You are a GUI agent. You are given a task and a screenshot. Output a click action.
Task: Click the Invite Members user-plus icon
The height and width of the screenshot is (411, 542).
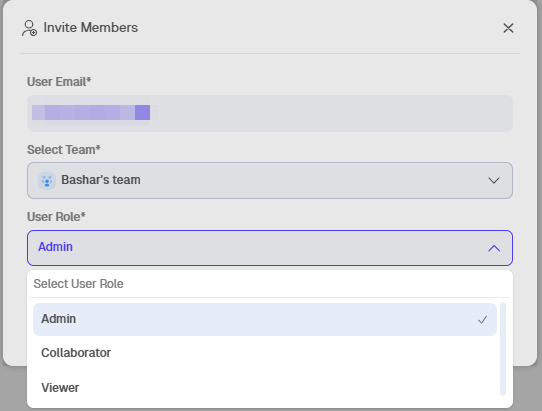click(29, 28)
